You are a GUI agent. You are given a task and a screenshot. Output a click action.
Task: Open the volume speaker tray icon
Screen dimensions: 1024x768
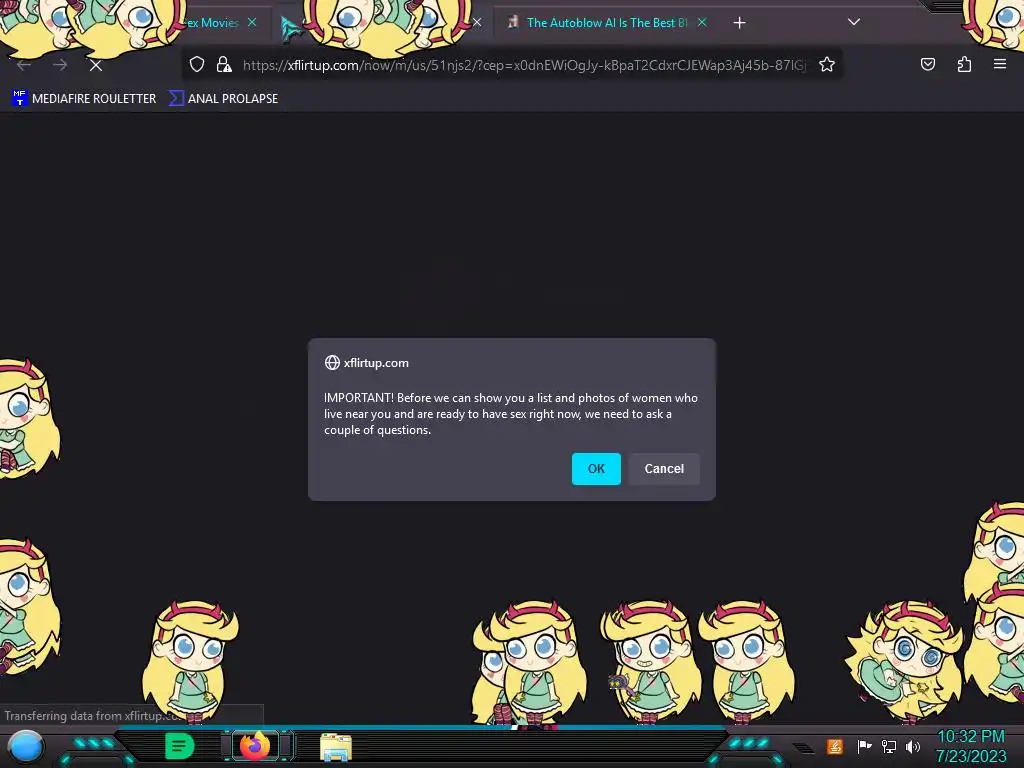click(912, 746)
